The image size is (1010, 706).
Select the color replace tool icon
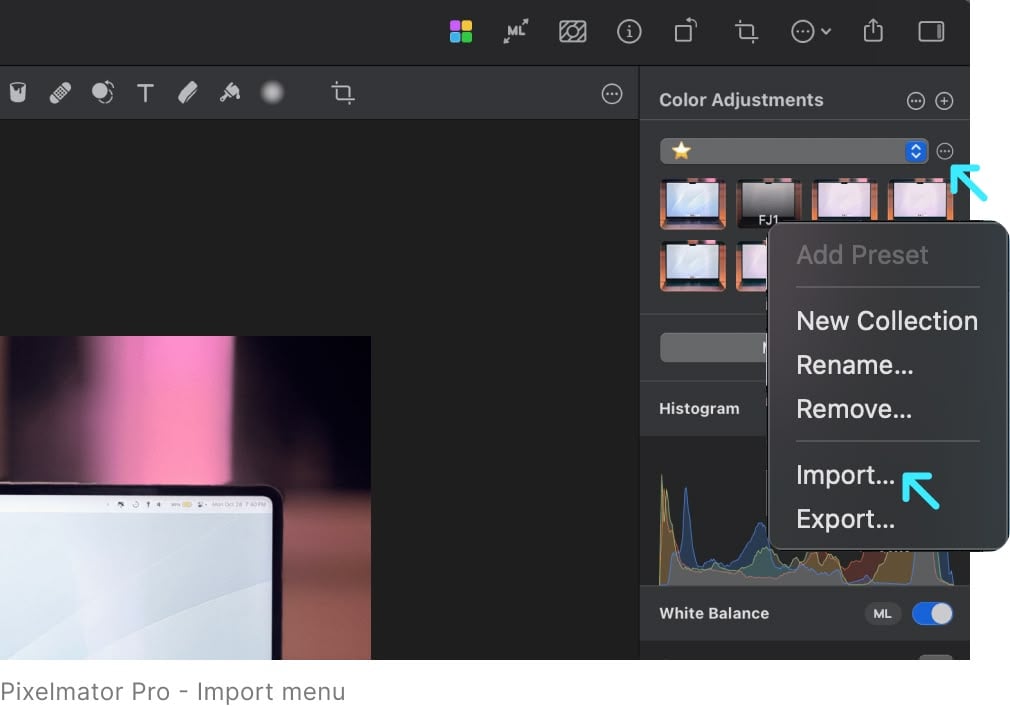click(x=102, y=93)
